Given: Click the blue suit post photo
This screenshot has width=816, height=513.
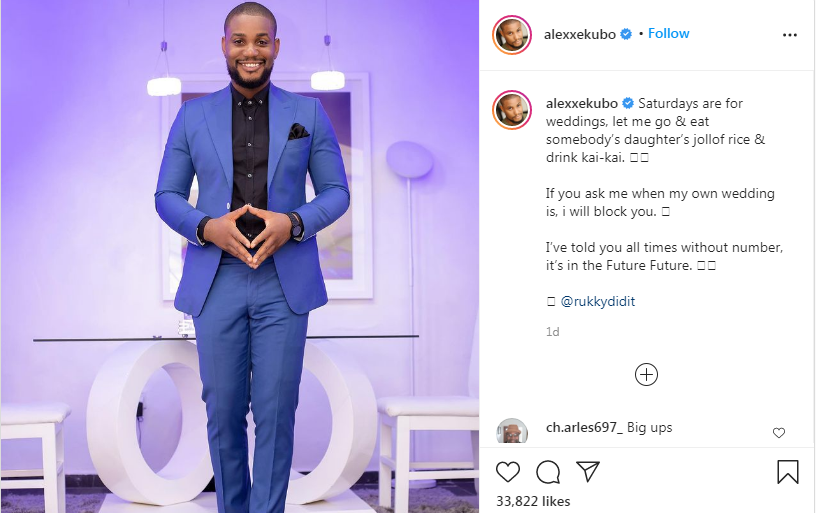Looking at the screenshot, I should tap(240, 256).
